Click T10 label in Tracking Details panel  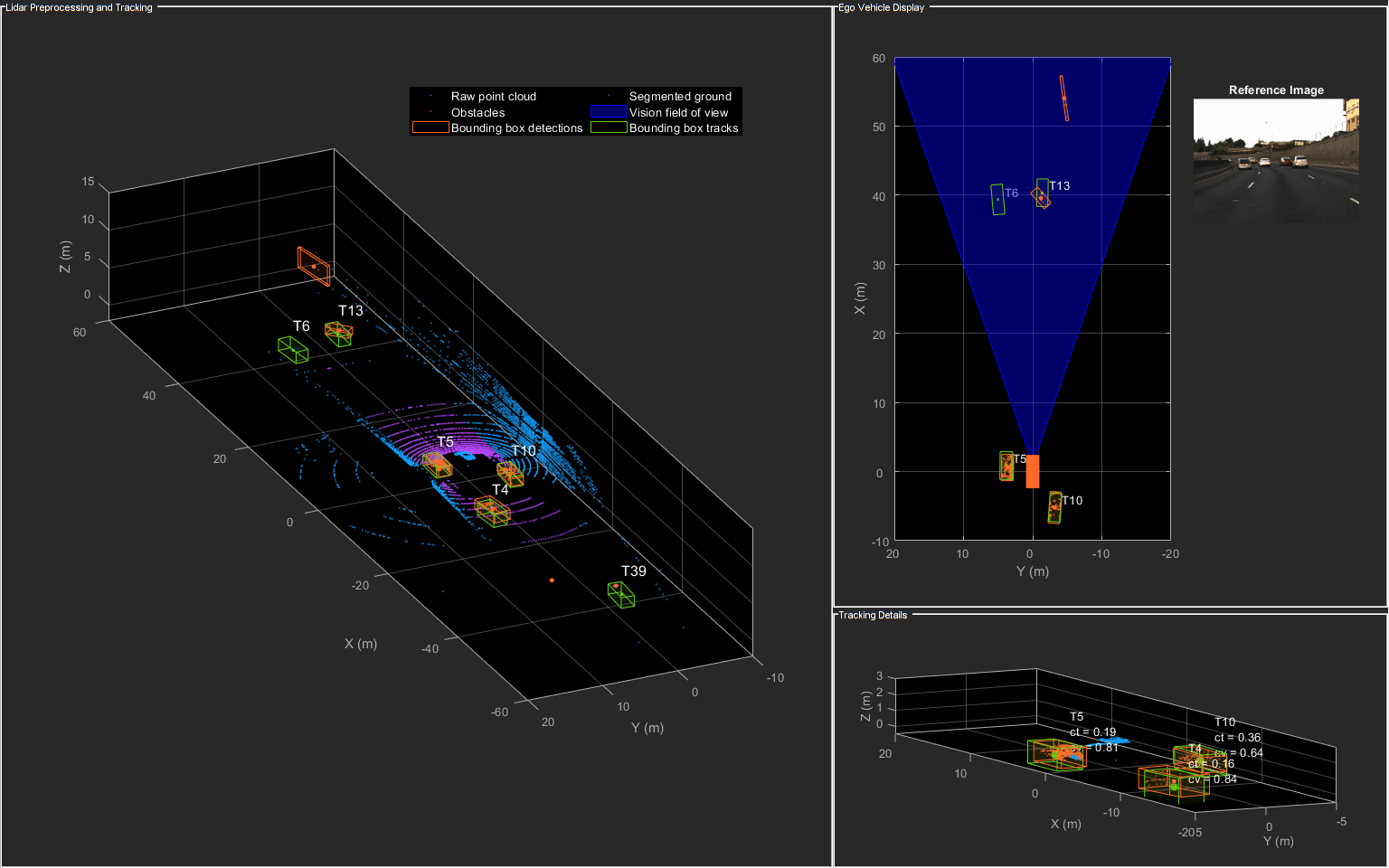coord(1224,722)
